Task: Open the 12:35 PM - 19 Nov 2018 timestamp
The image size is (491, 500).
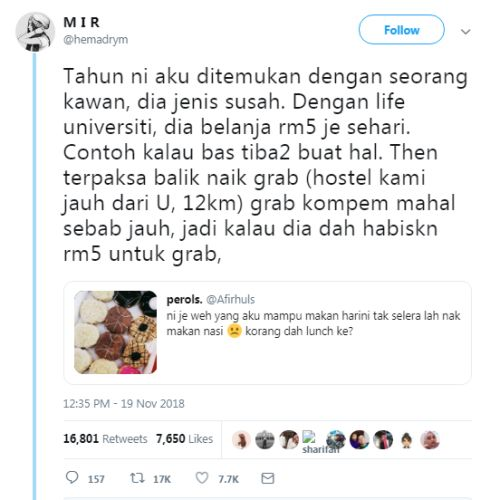Action: [124, 404]
